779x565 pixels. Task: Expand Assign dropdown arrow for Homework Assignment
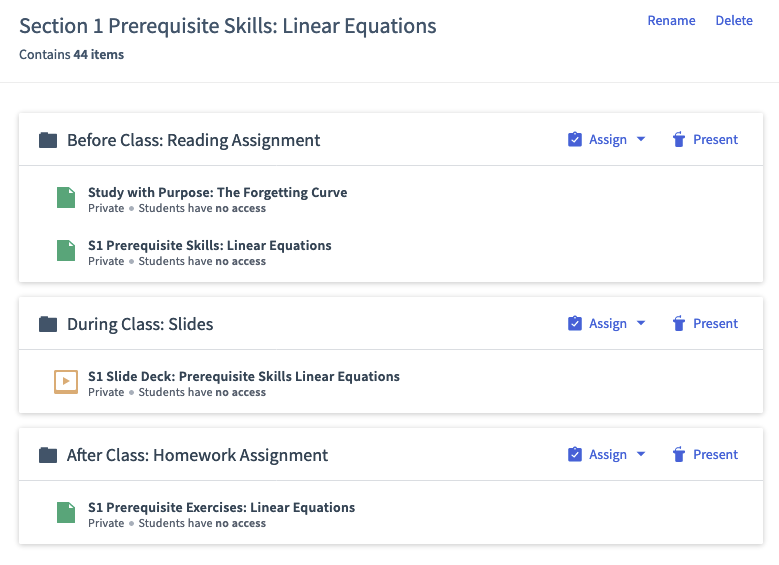(x=641, y=454)
